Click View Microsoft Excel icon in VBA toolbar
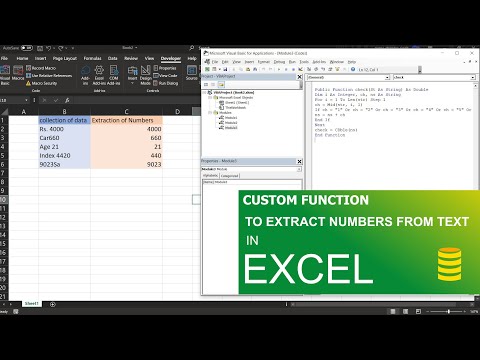 207,69
